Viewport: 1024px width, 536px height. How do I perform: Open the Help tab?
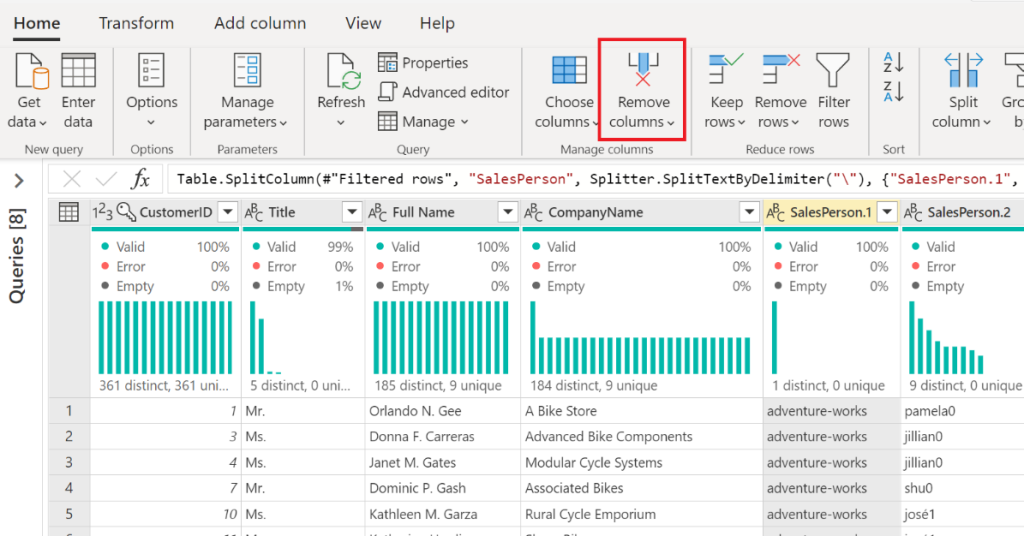click(437, 24)
